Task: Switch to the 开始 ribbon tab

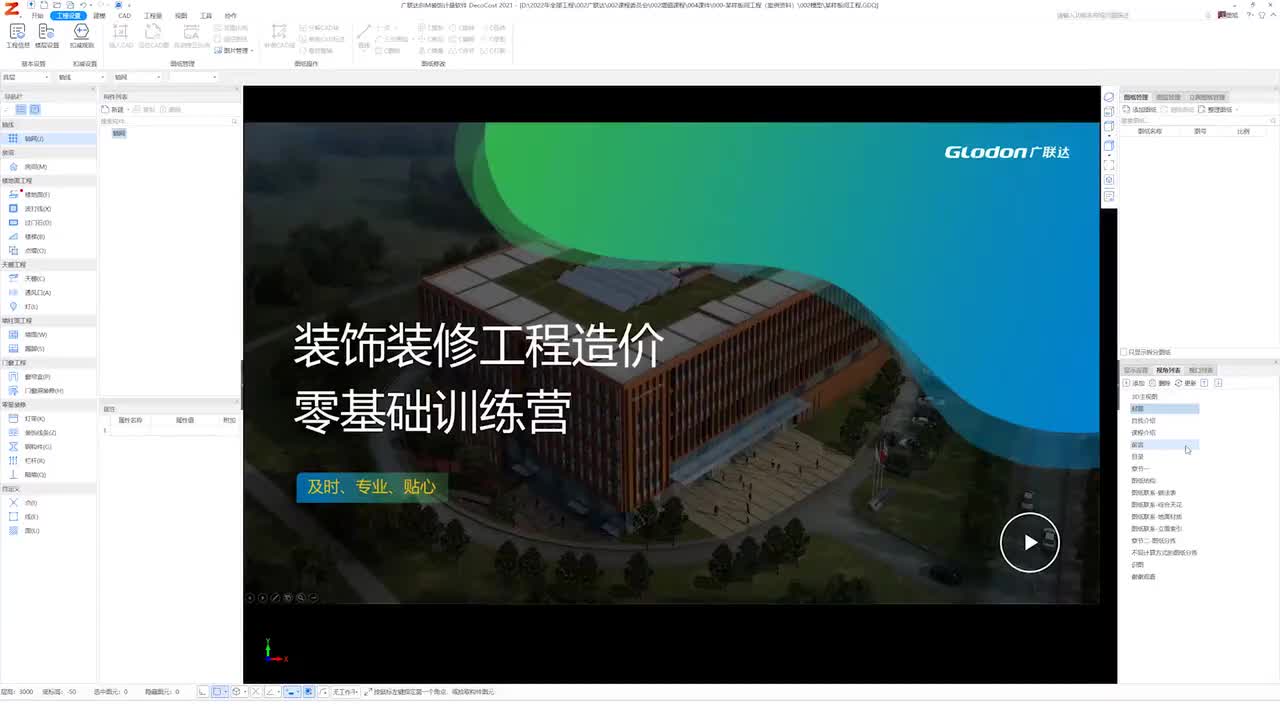Action: pos(38,16)
